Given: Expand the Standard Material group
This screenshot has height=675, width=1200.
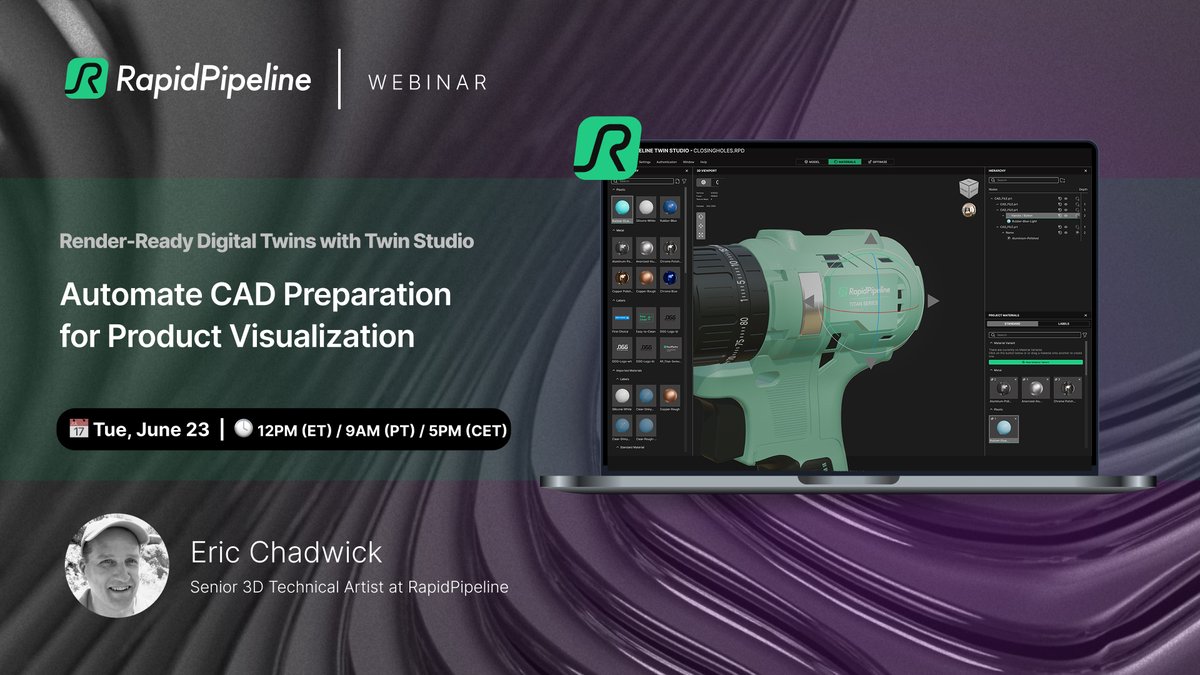Looking at the screenshot, I should coord(617,447).
